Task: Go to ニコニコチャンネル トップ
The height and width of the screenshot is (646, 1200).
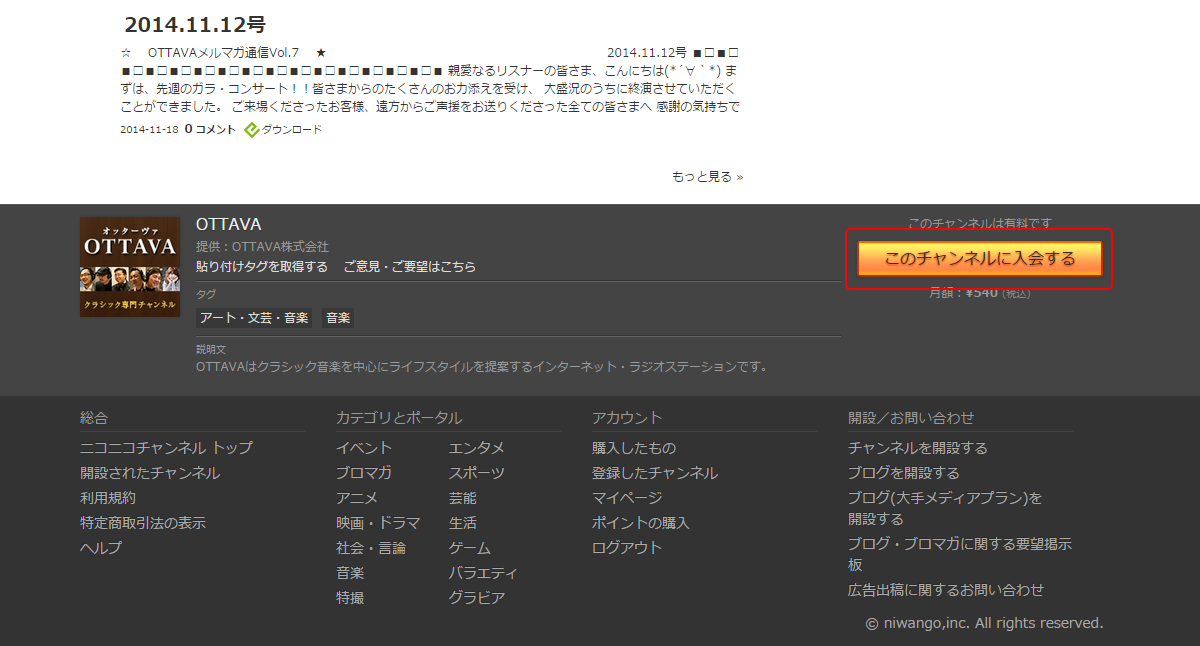Action: [x=166, y=448]
